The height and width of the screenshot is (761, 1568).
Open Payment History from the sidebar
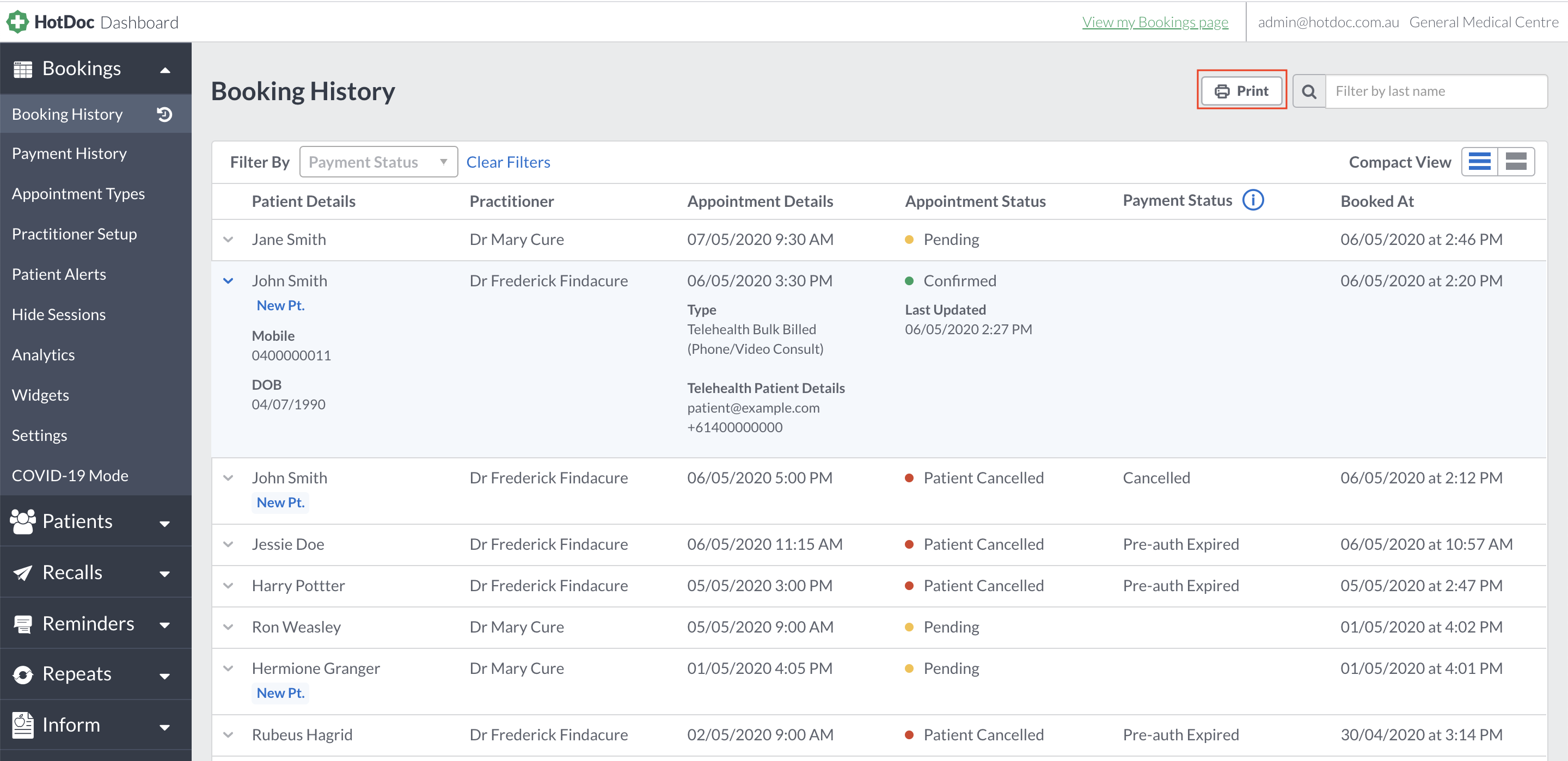click(x=69, y=154)
